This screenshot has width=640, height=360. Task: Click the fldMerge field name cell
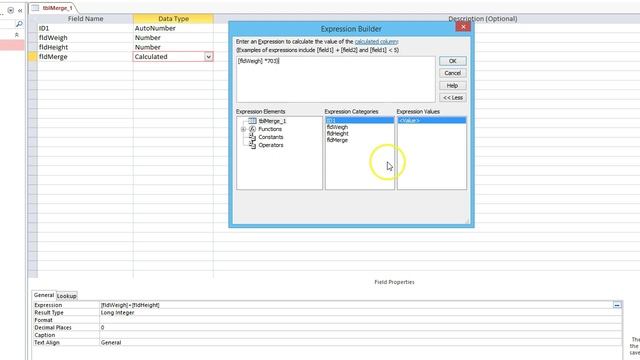pyautogui.click(x=85, y=57)
